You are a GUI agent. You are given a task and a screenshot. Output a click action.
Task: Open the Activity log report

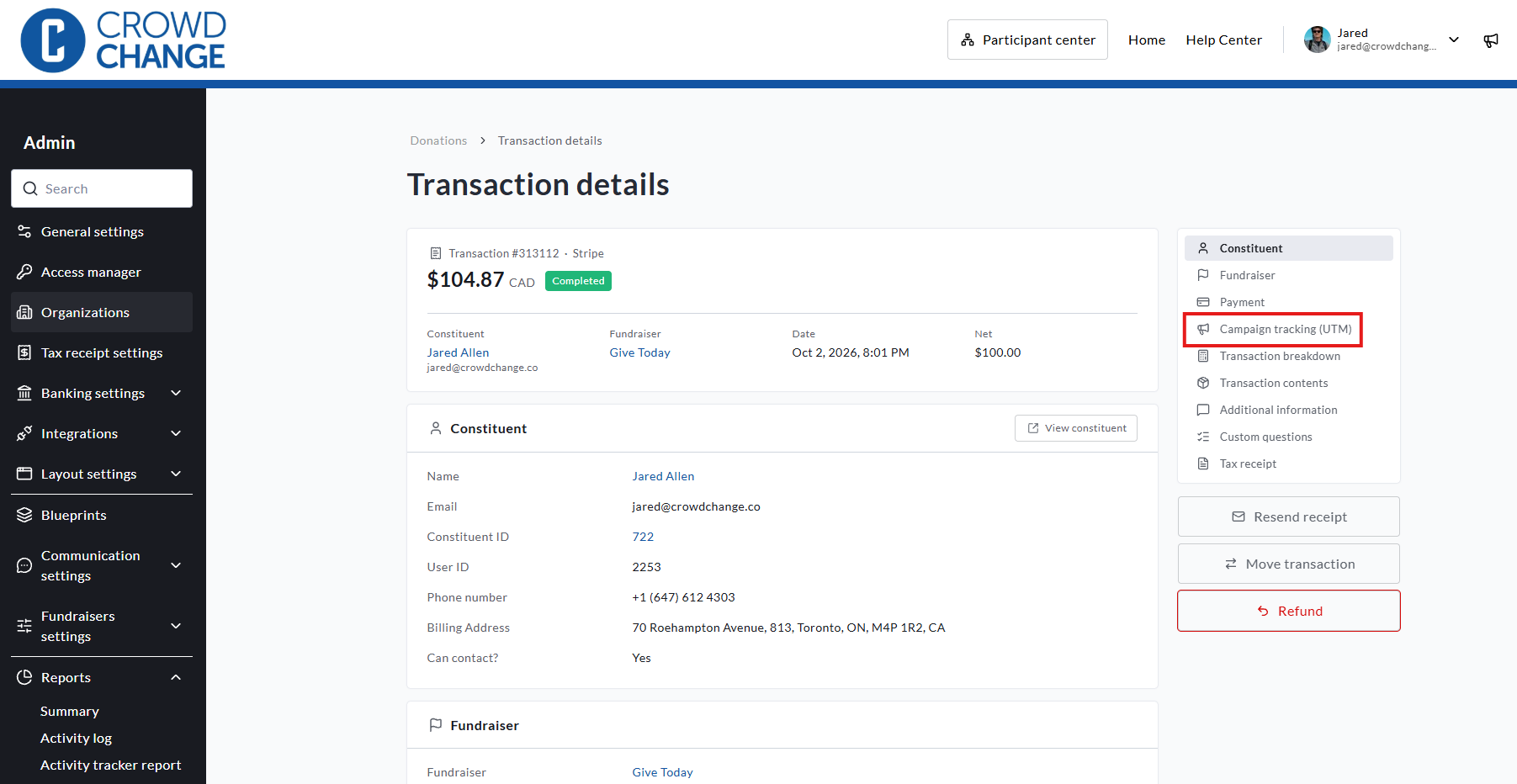[76, 738]
